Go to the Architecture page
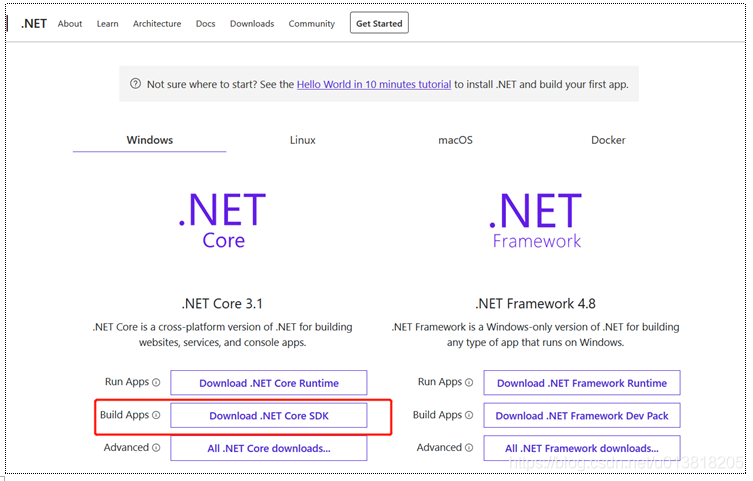Image resolution: width=753 pixels, height=481 pixels. click(x=157, y=24)
